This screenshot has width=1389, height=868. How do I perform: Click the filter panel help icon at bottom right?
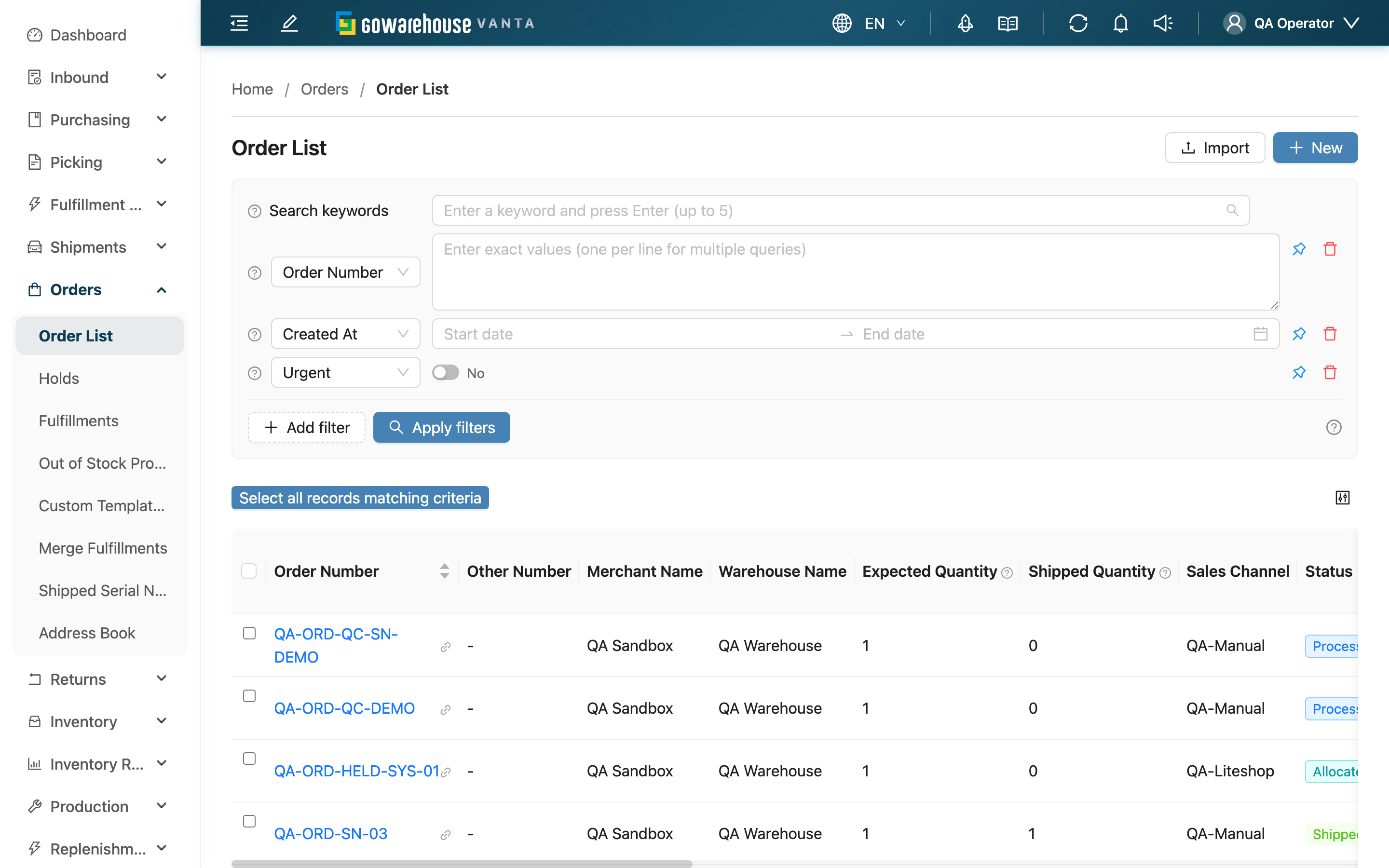[1334, 427]
